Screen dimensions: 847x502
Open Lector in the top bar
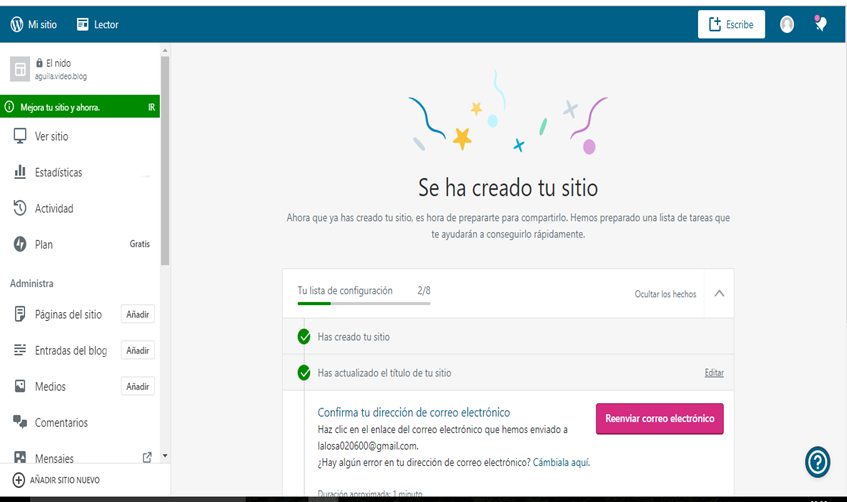coord(98,24)
